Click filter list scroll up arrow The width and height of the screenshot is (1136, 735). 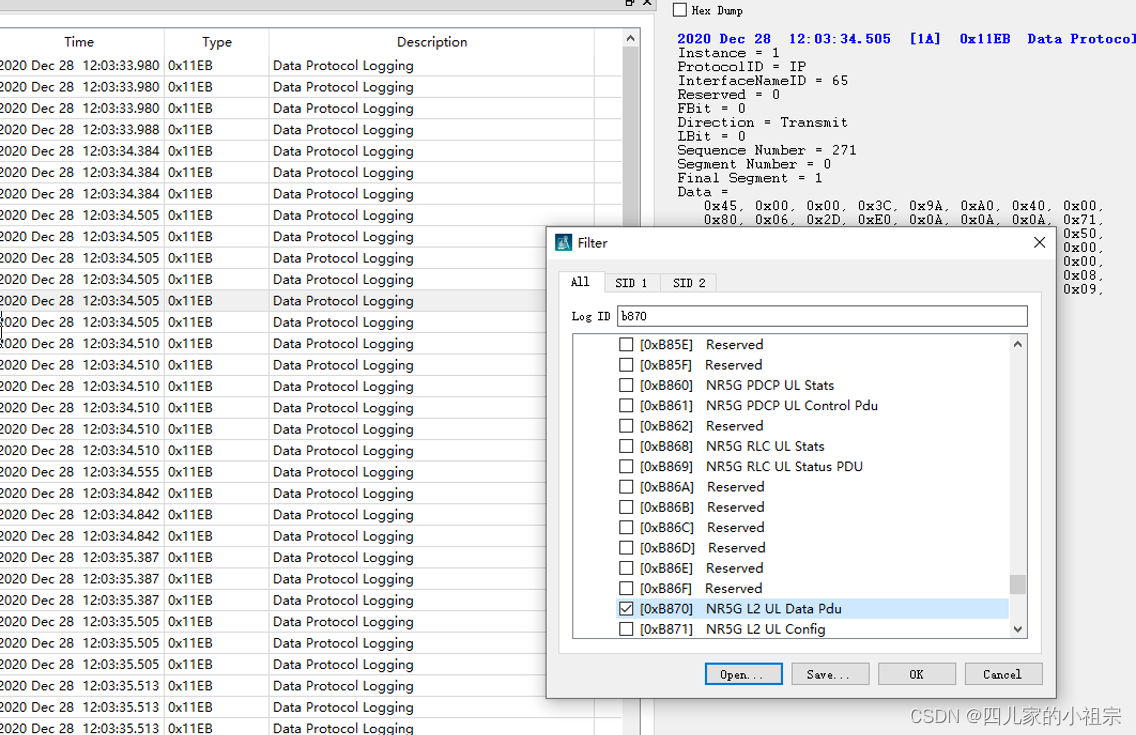tap(1018, 345)
